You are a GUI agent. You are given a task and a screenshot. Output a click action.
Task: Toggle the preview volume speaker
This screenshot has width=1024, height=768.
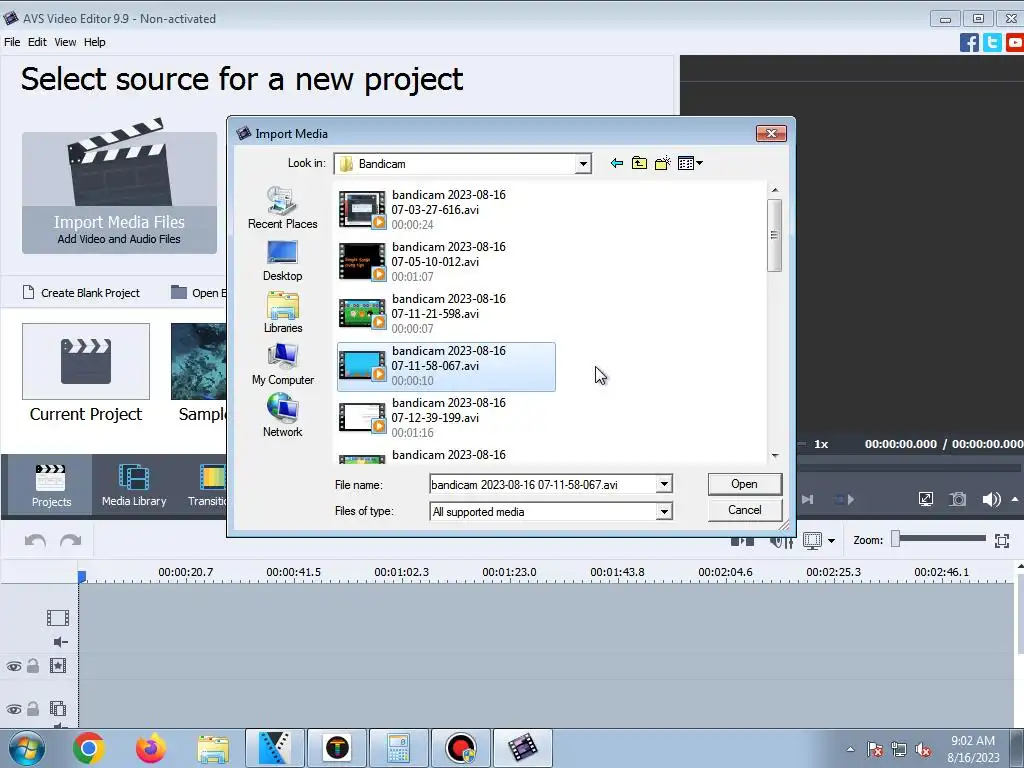pos(991,500)
